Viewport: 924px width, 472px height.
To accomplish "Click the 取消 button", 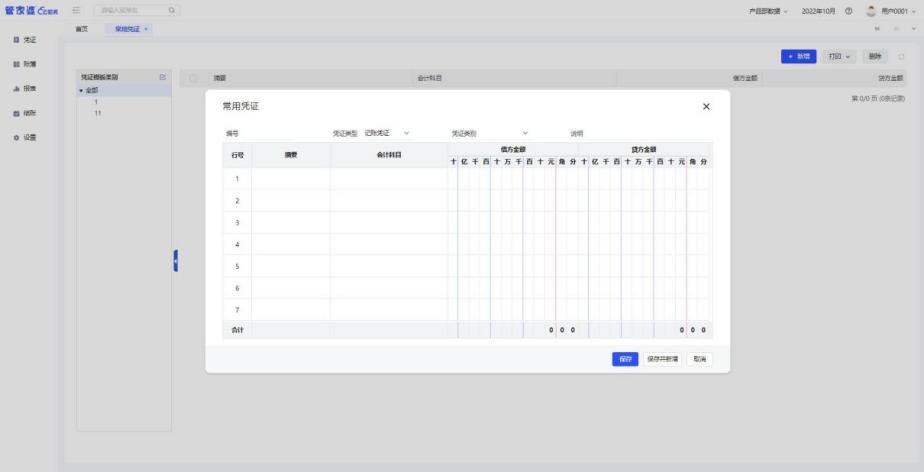I will [699, 359].
